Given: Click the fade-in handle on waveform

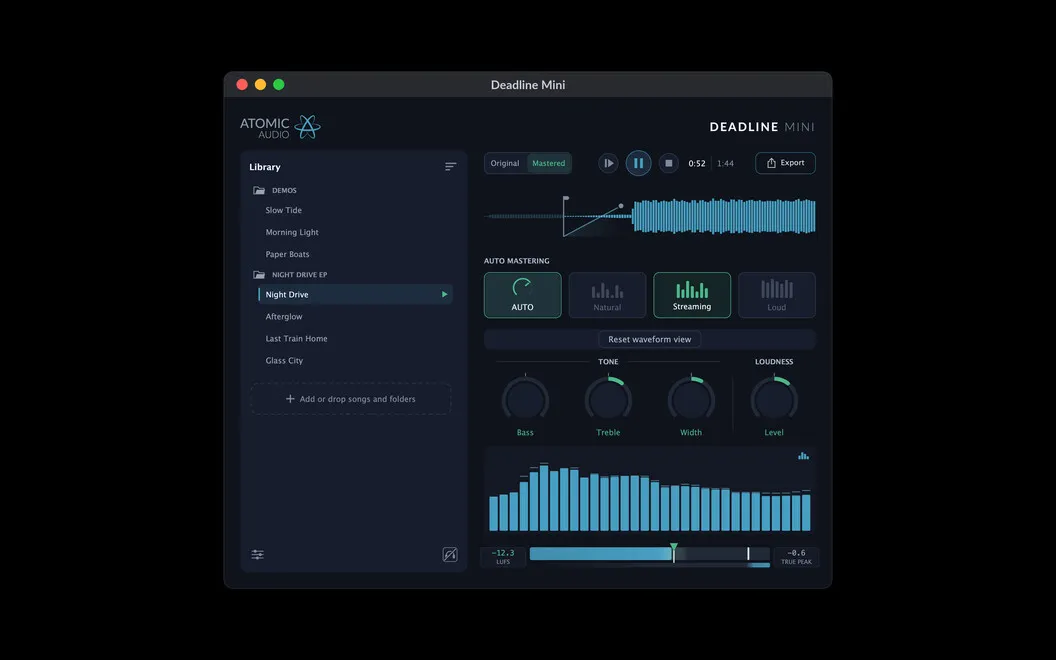Looking at the screenshot, I should (621, 206).
